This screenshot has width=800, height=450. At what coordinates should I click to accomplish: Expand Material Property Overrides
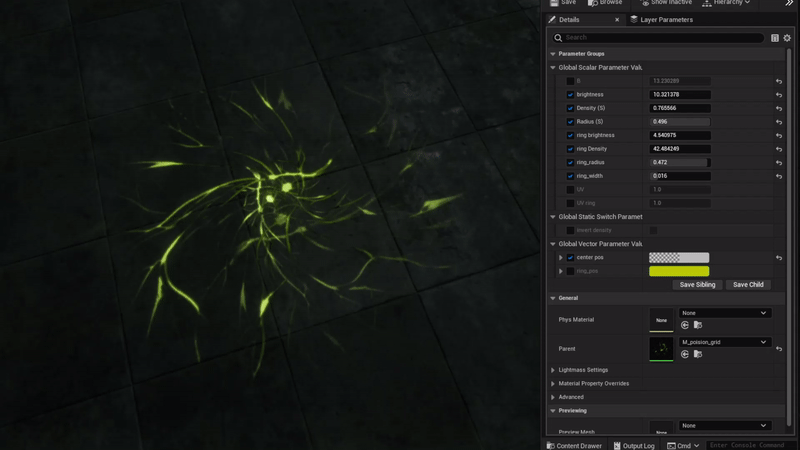tap(553, 384)
